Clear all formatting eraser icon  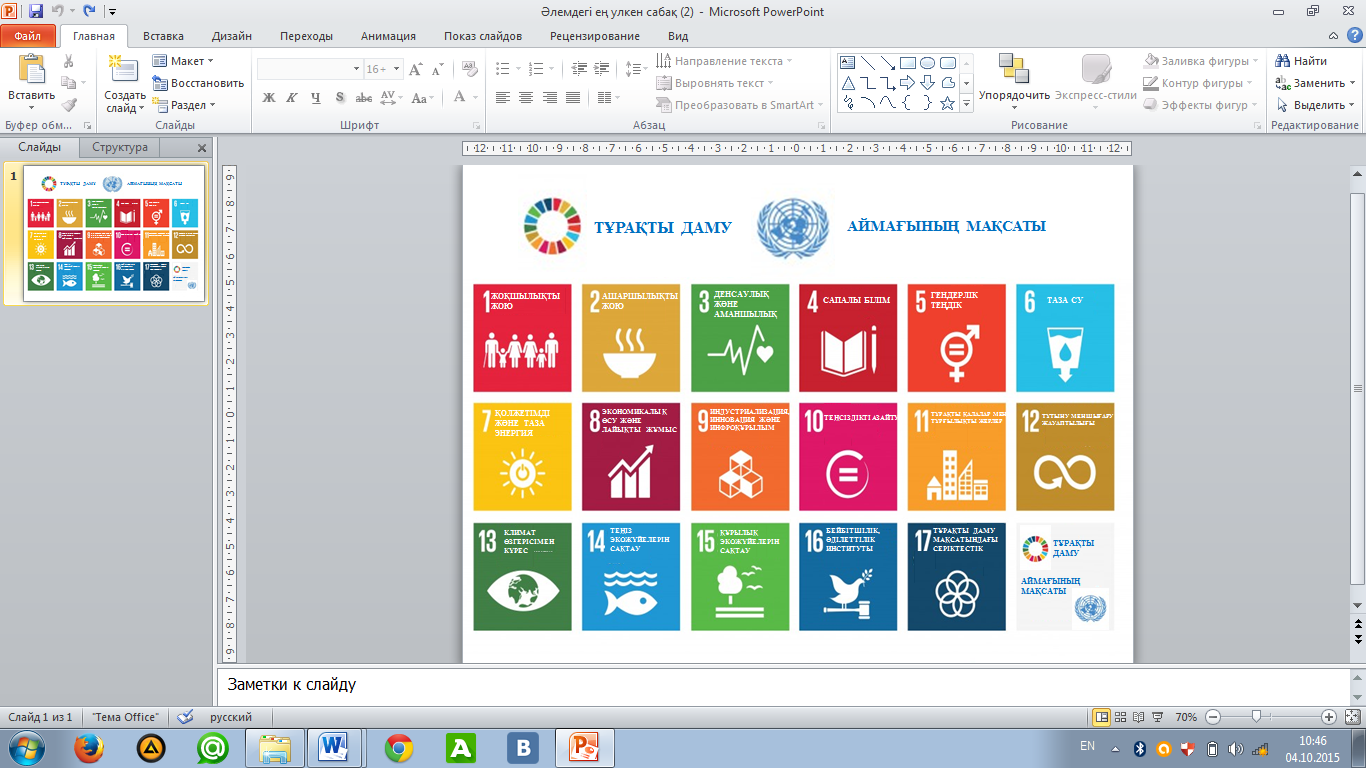pos(469,69)
